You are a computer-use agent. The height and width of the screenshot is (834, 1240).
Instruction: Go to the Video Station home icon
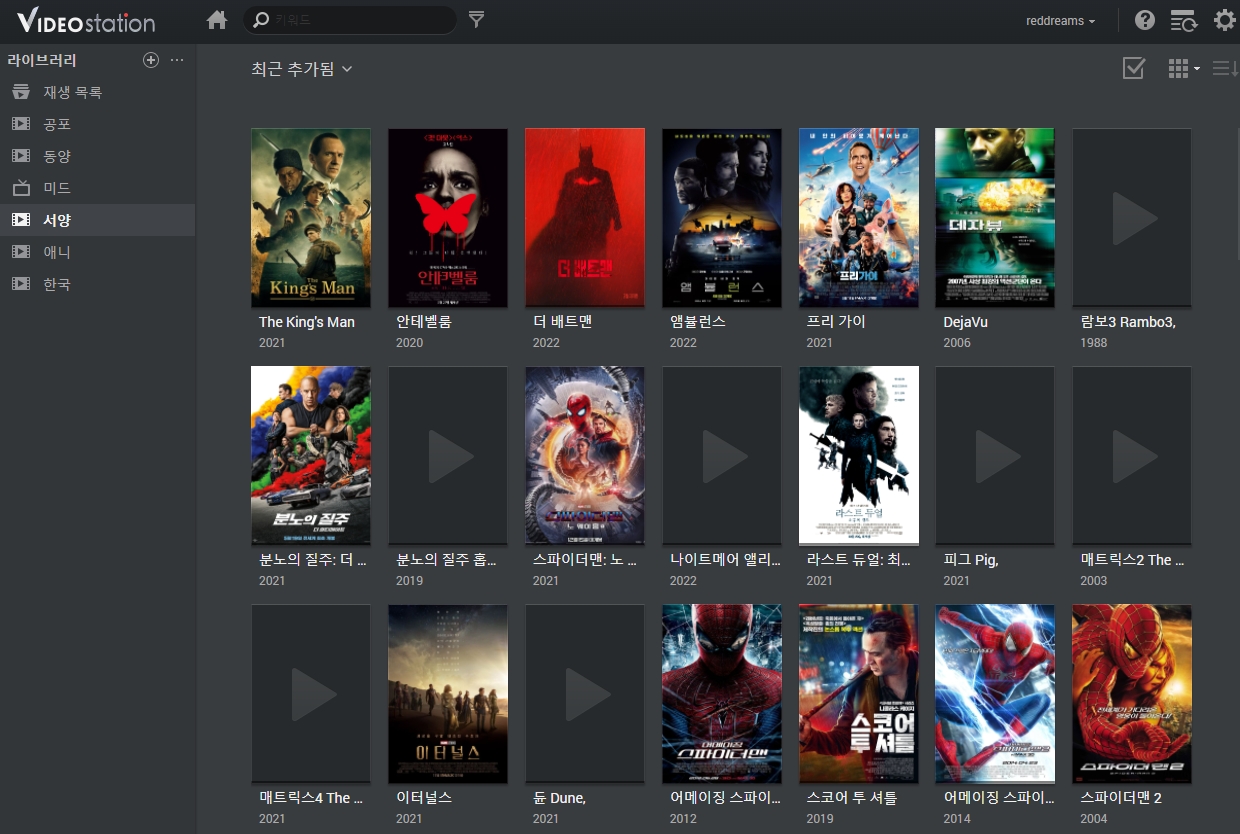[217, 20]
